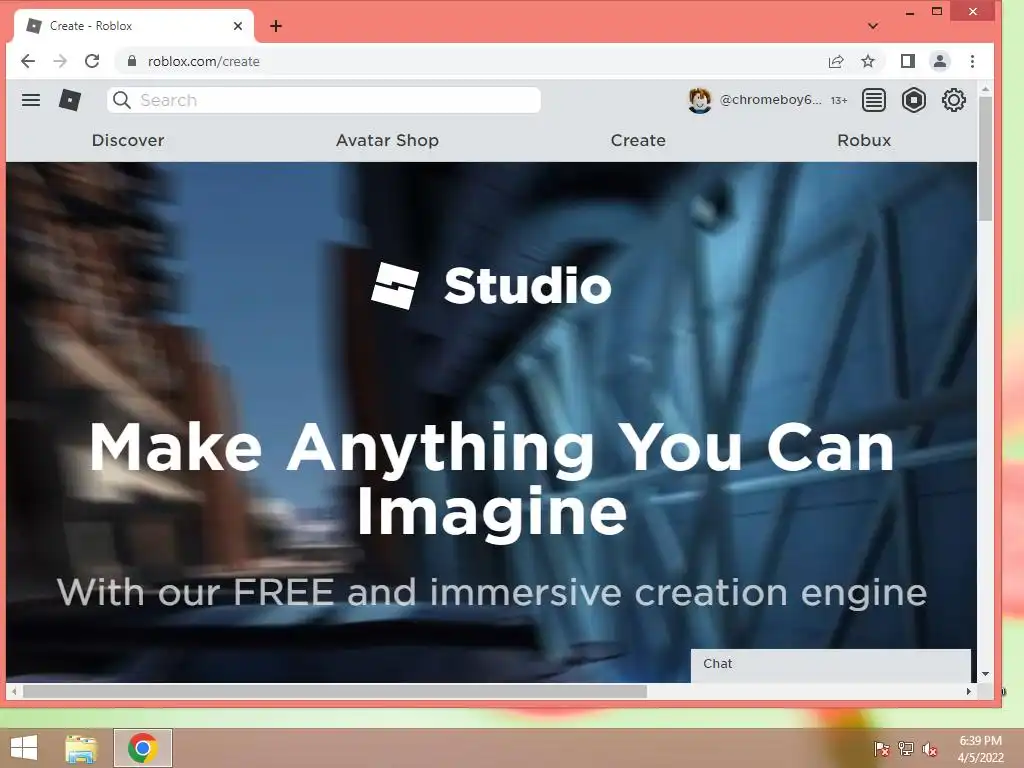Open the Robux menu item
Viewport: 1024px width, 768px height.
point(864,140)
